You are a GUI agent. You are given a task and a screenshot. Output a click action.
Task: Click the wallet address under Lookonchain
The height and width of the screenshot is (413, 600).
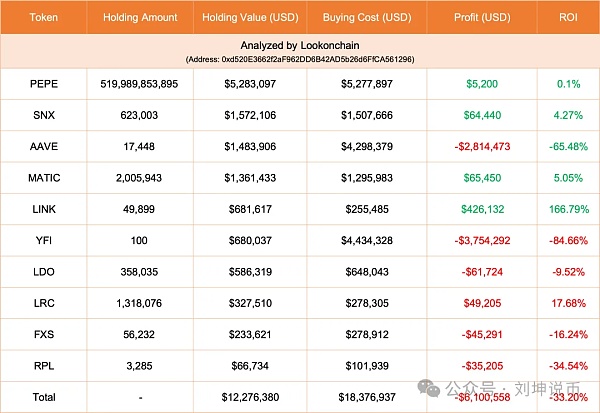point(300,60)
